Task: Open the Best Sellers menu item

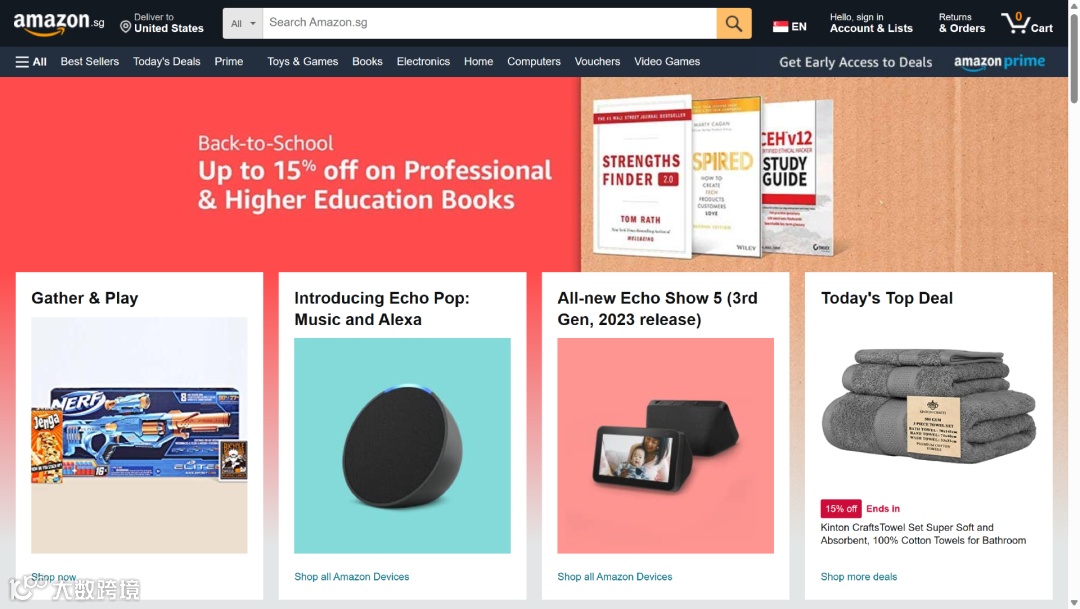Action: pos(90,61)
